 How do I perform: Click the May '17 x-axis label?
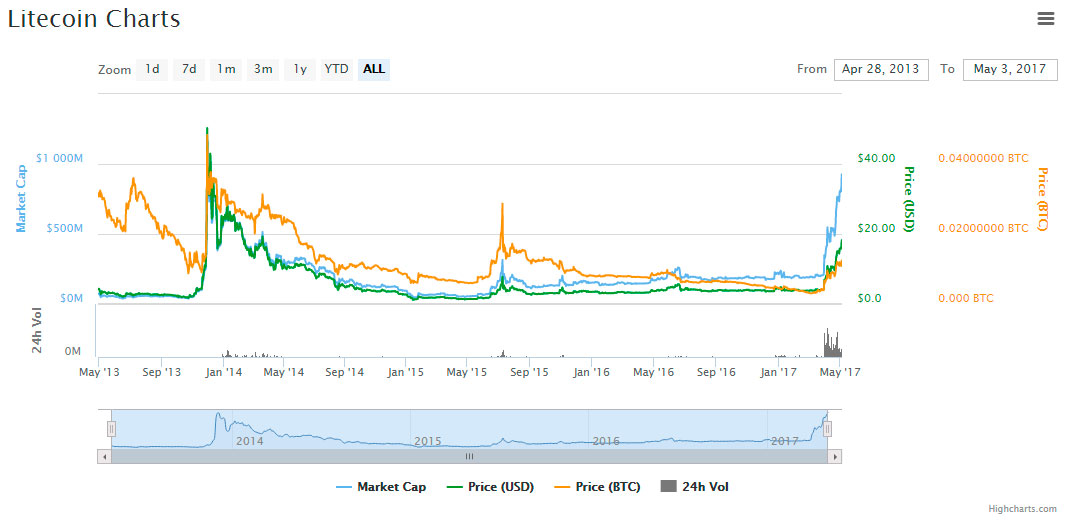pos(840,372)
